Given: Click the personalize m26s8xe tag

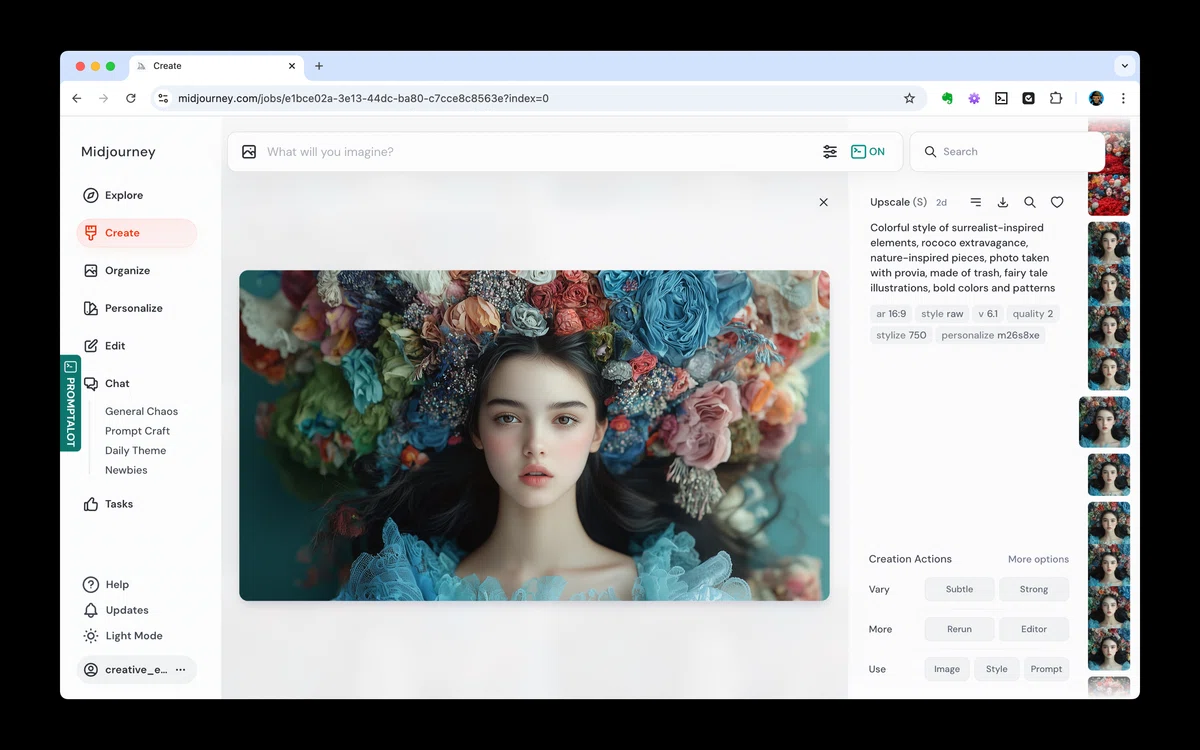Looking at the screenshot, I should (x=990, y=336).
